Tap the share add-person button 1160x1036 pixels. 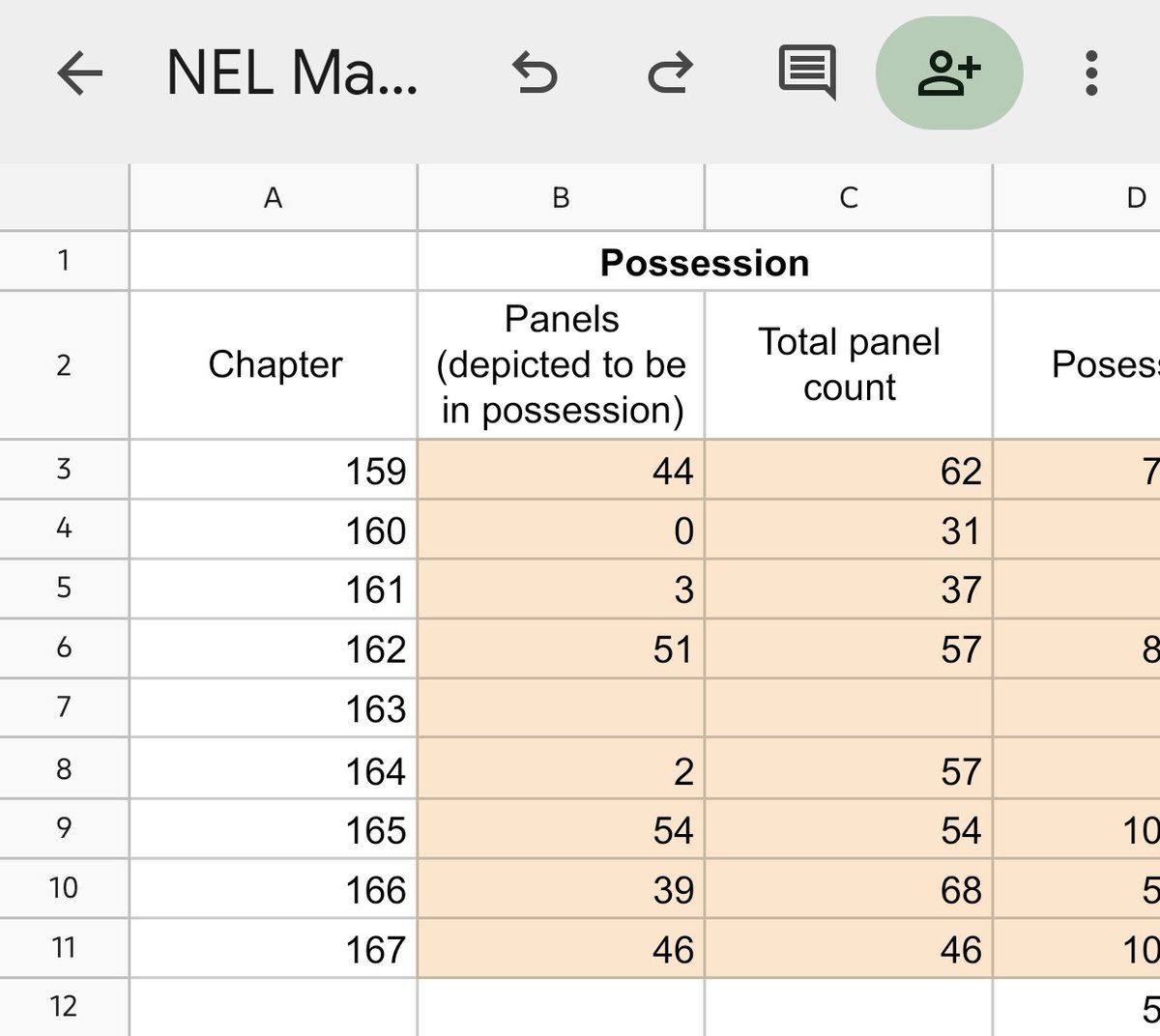coord(949,73)
